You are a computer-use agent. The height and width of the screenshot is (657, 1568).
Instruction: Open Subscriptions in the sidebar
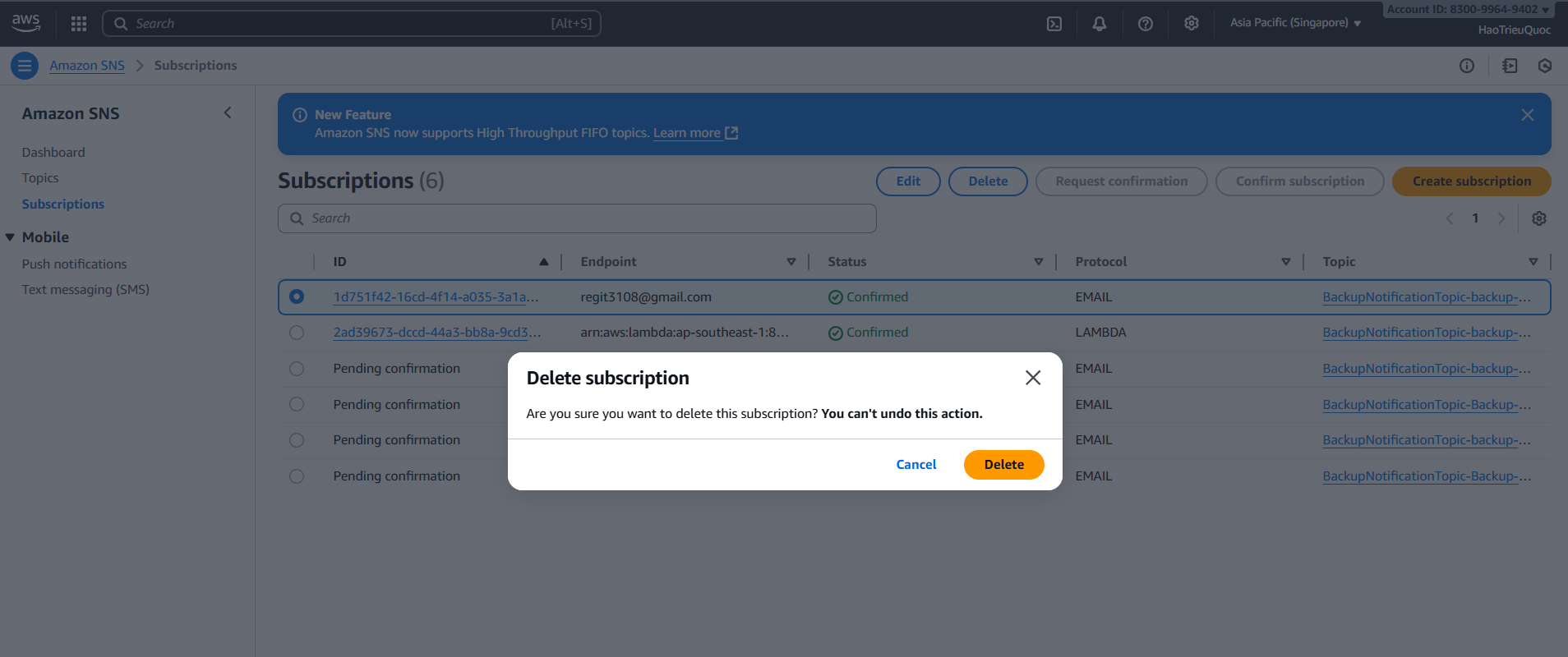[x=63, y=204]
